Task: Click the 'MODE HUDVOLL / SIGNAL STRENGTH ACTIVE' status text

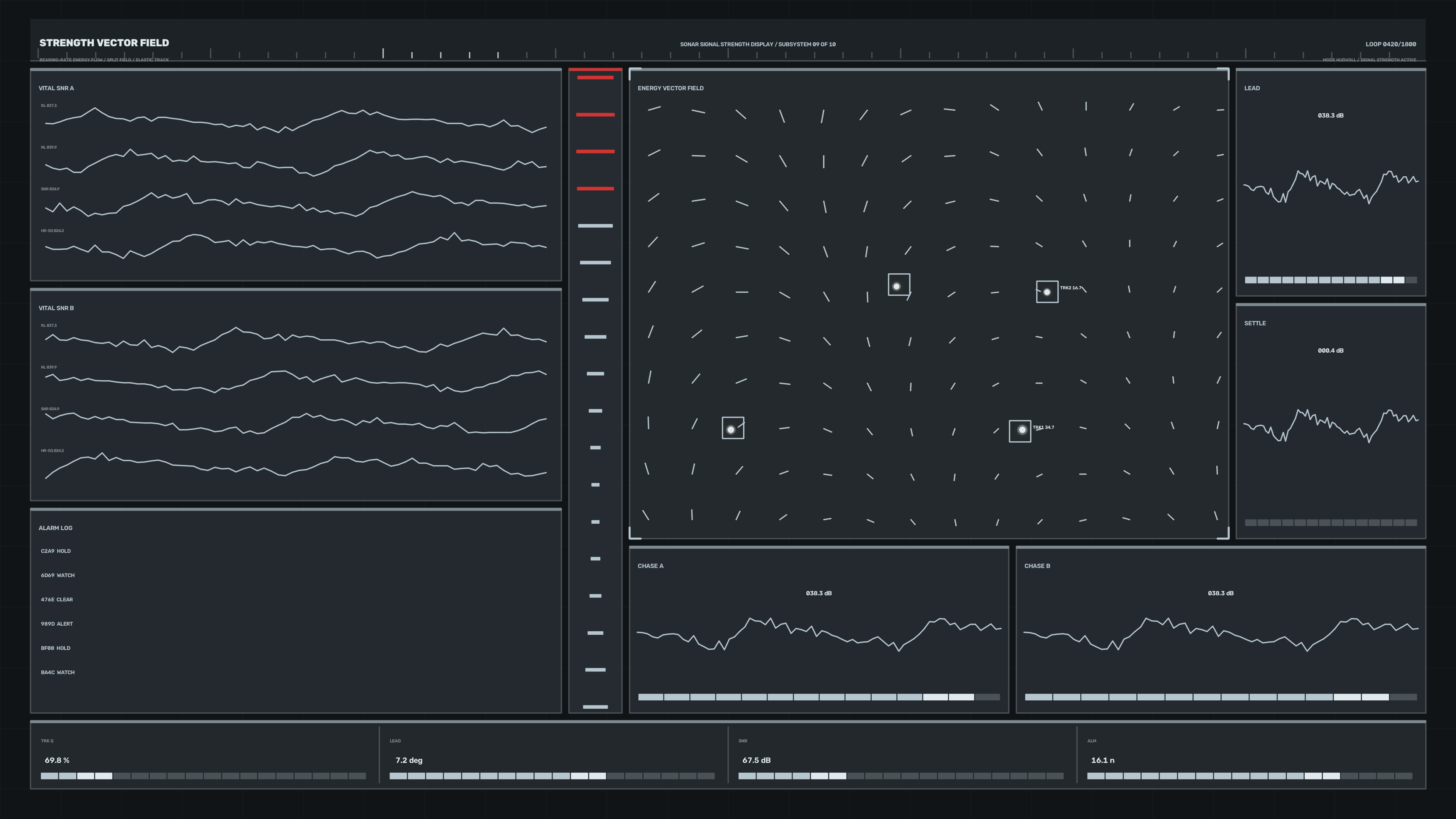Action: (1369, 60)
